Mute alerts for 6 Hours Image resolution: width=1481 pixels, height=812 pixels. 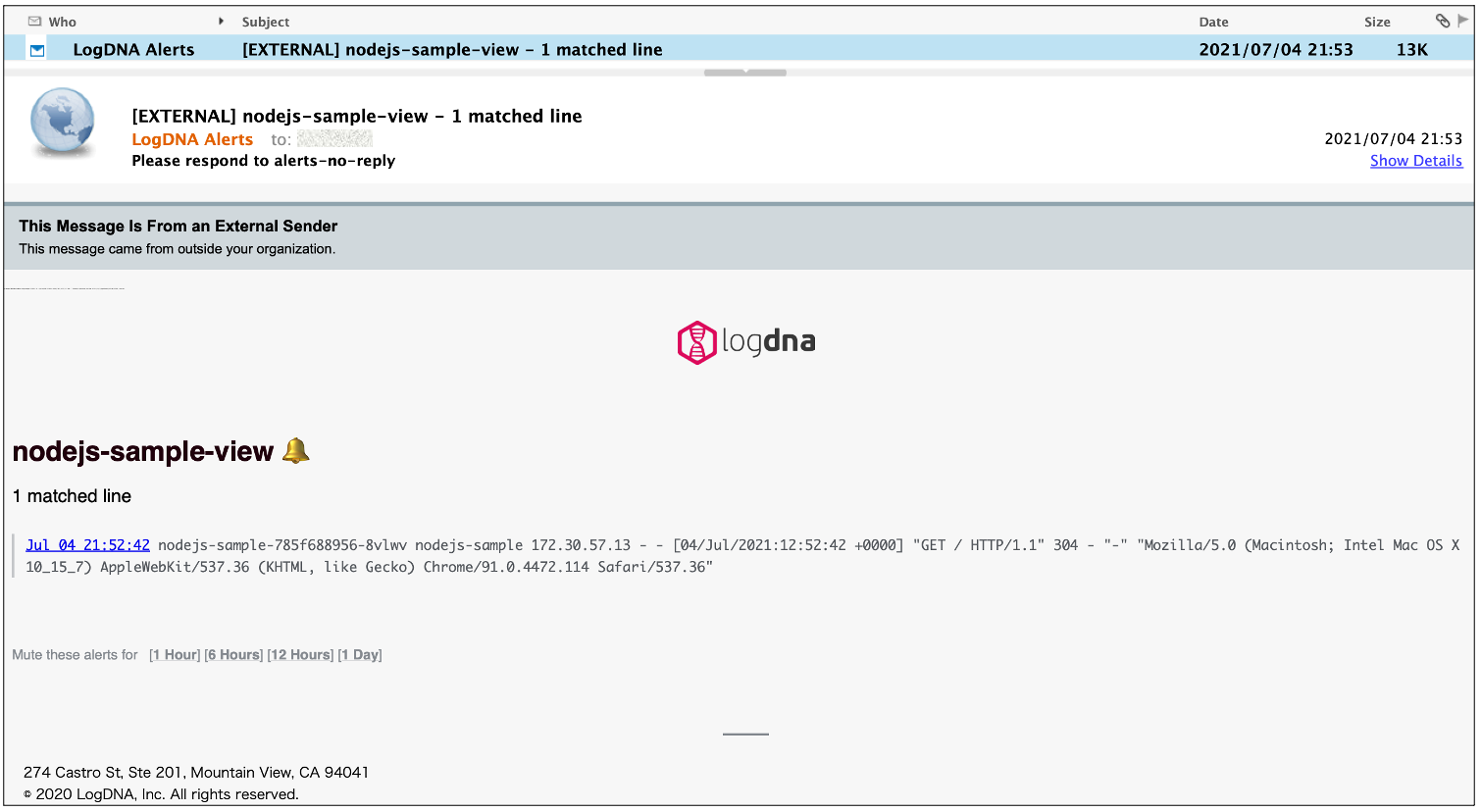point(233,655)
